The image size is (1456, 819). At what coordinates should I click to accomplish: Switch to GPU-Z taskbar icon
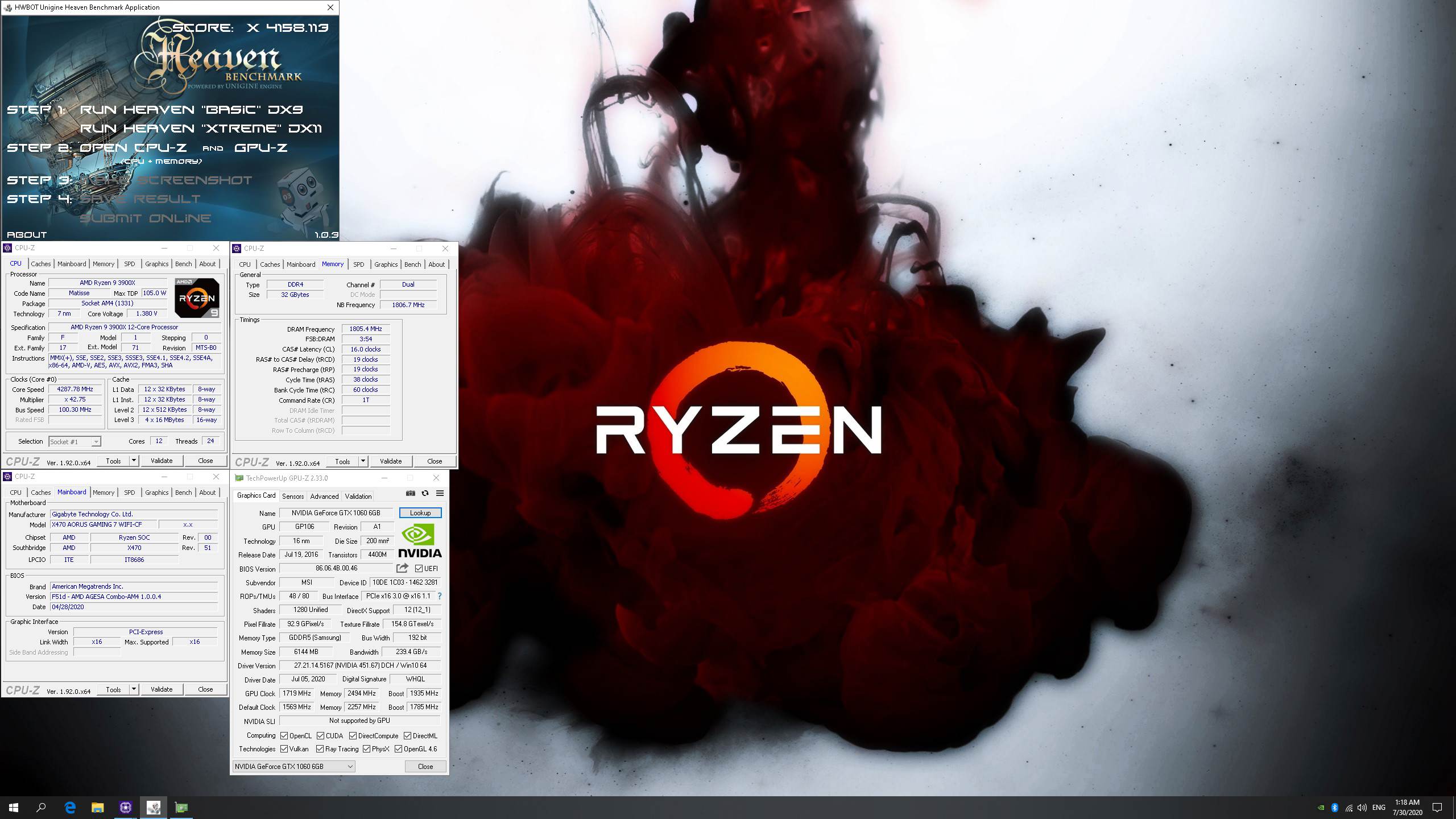(181, 807)
